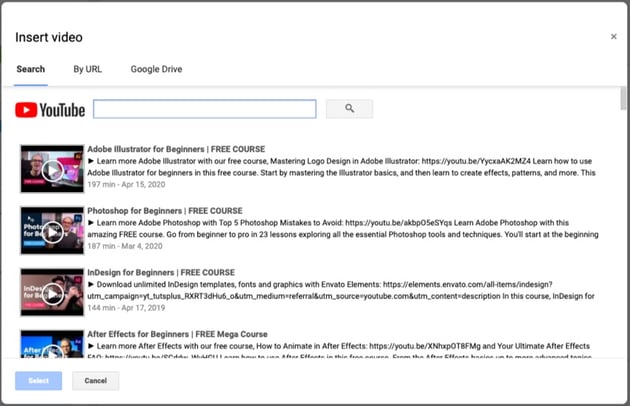Screen dimensions: 630x406
Task: Click the results list vertical scrollbar
Action: click(624, 100)
